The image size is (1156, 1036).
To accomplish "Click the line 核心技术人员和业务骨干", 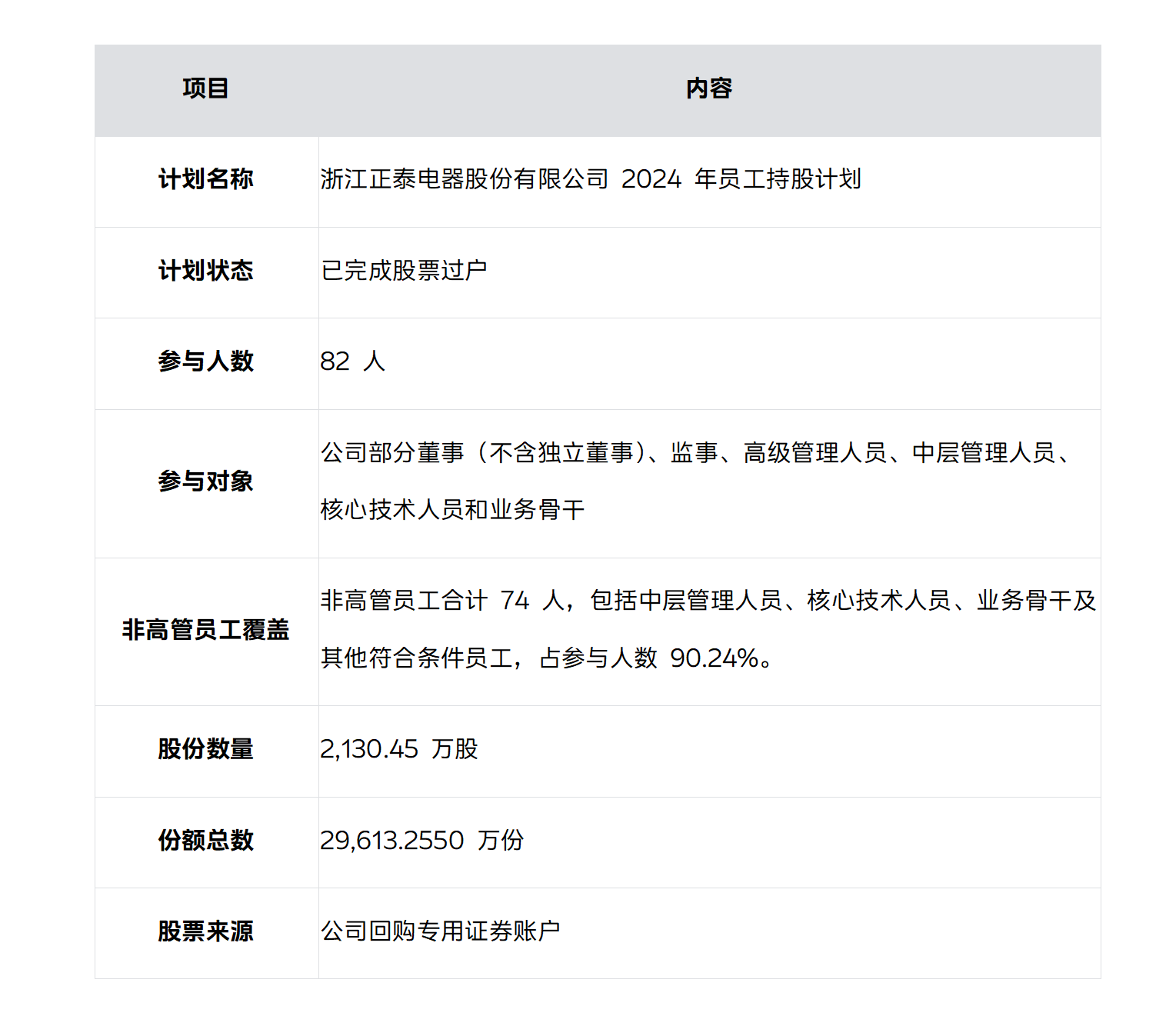I will click(452, 510).
